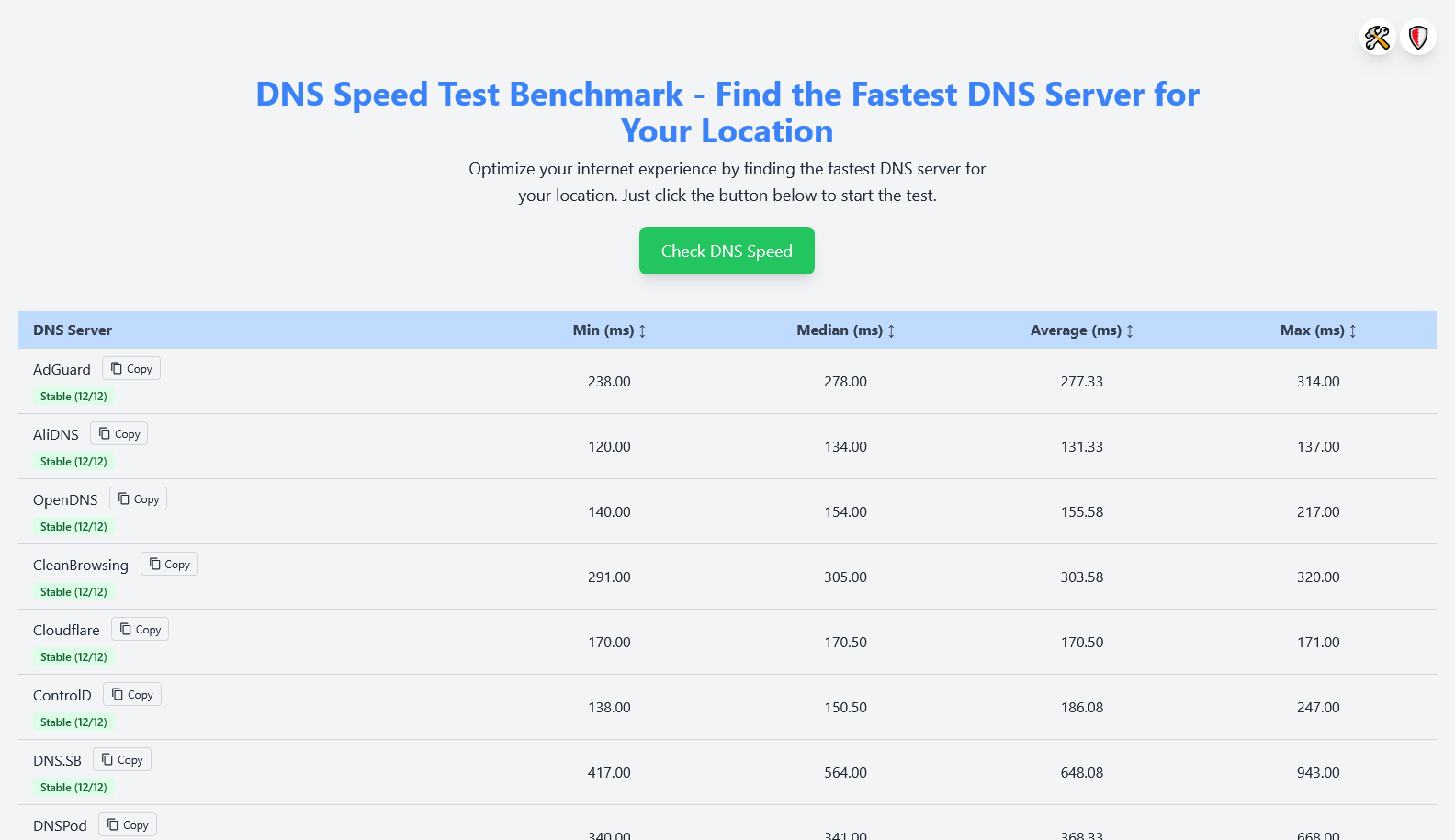This screenshot has width=1455, height=840.
Task: Click ControlD average value 186.08
Action: [x=1082, y=707]
